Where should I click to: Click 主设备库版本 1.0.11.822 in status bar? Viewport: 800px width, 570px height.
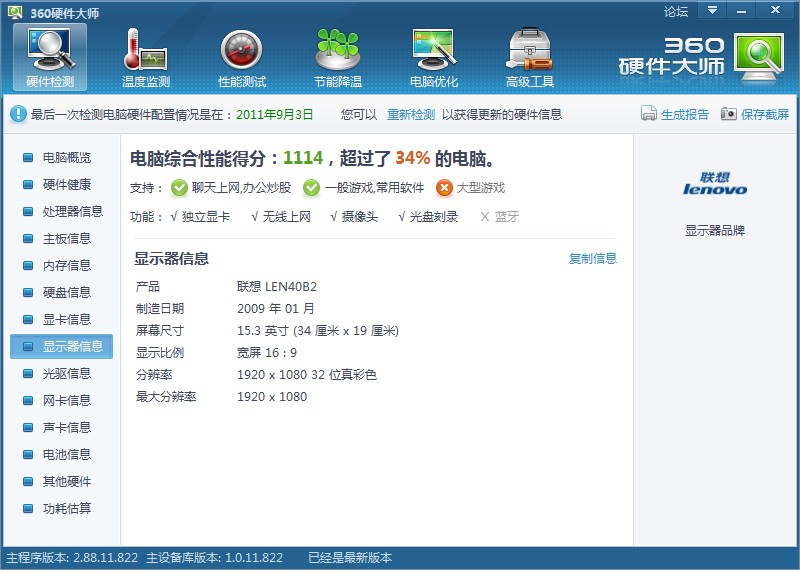pos(214,558)
